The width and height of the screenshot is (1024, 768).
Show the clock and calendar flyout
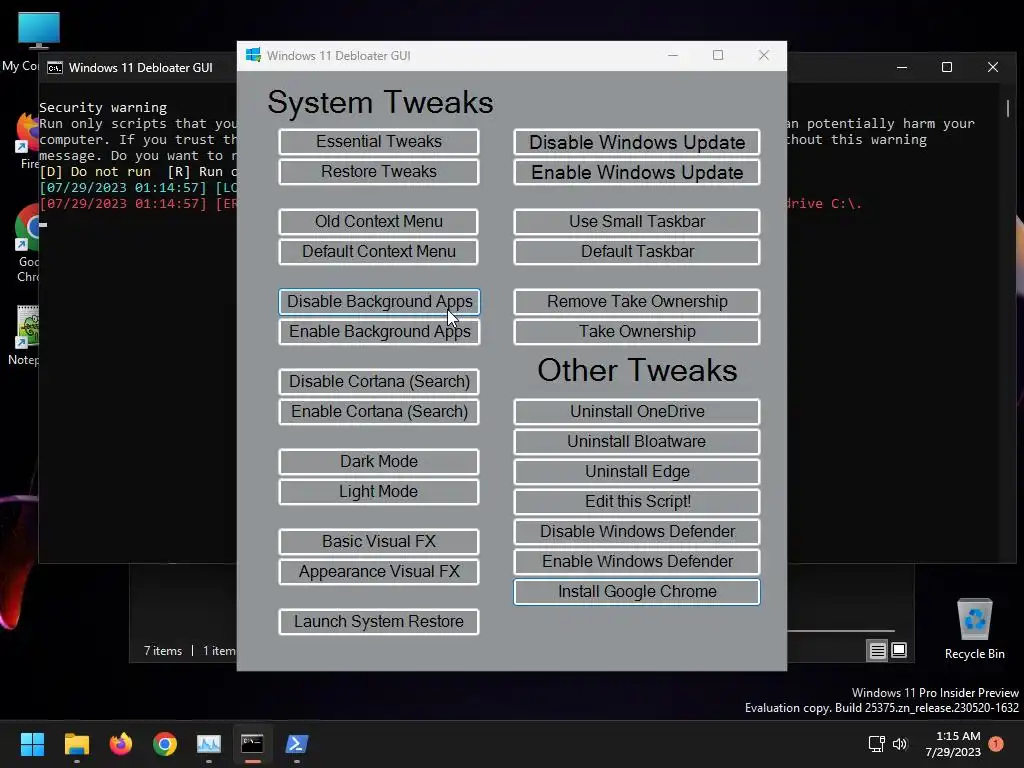click(953, 744)
